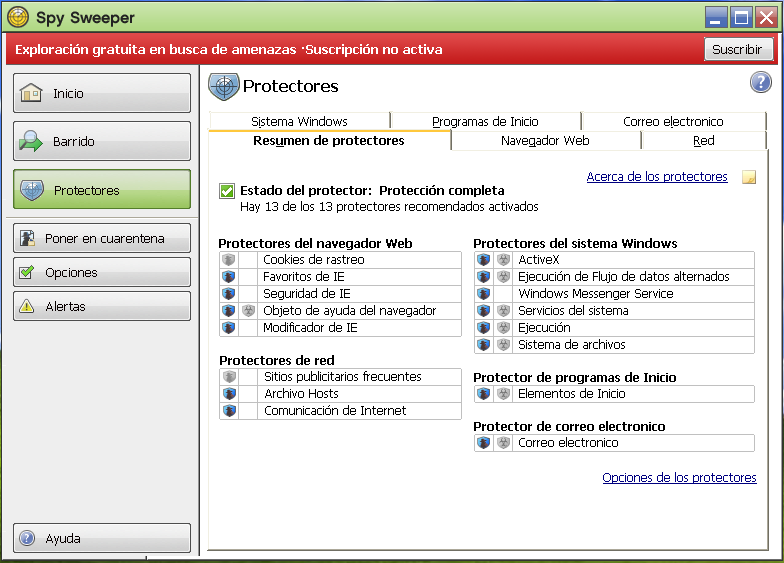Screen dimensions: 784x563
Task: Click shield icon for Seguridad de IE
Action: tap(229, 294)
